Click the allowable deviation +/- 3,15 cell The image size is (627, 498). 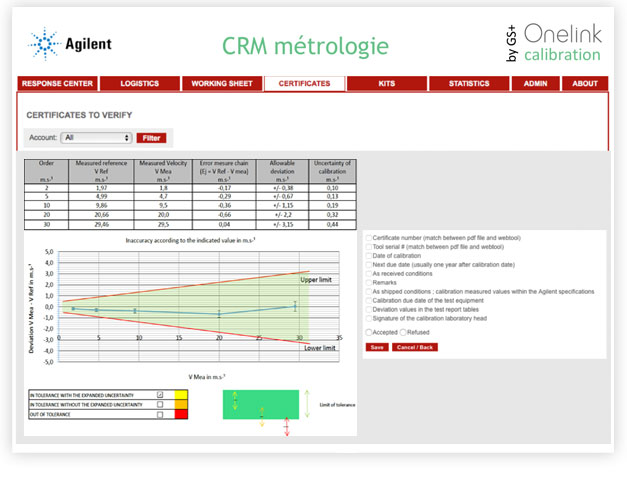[283, 224]
